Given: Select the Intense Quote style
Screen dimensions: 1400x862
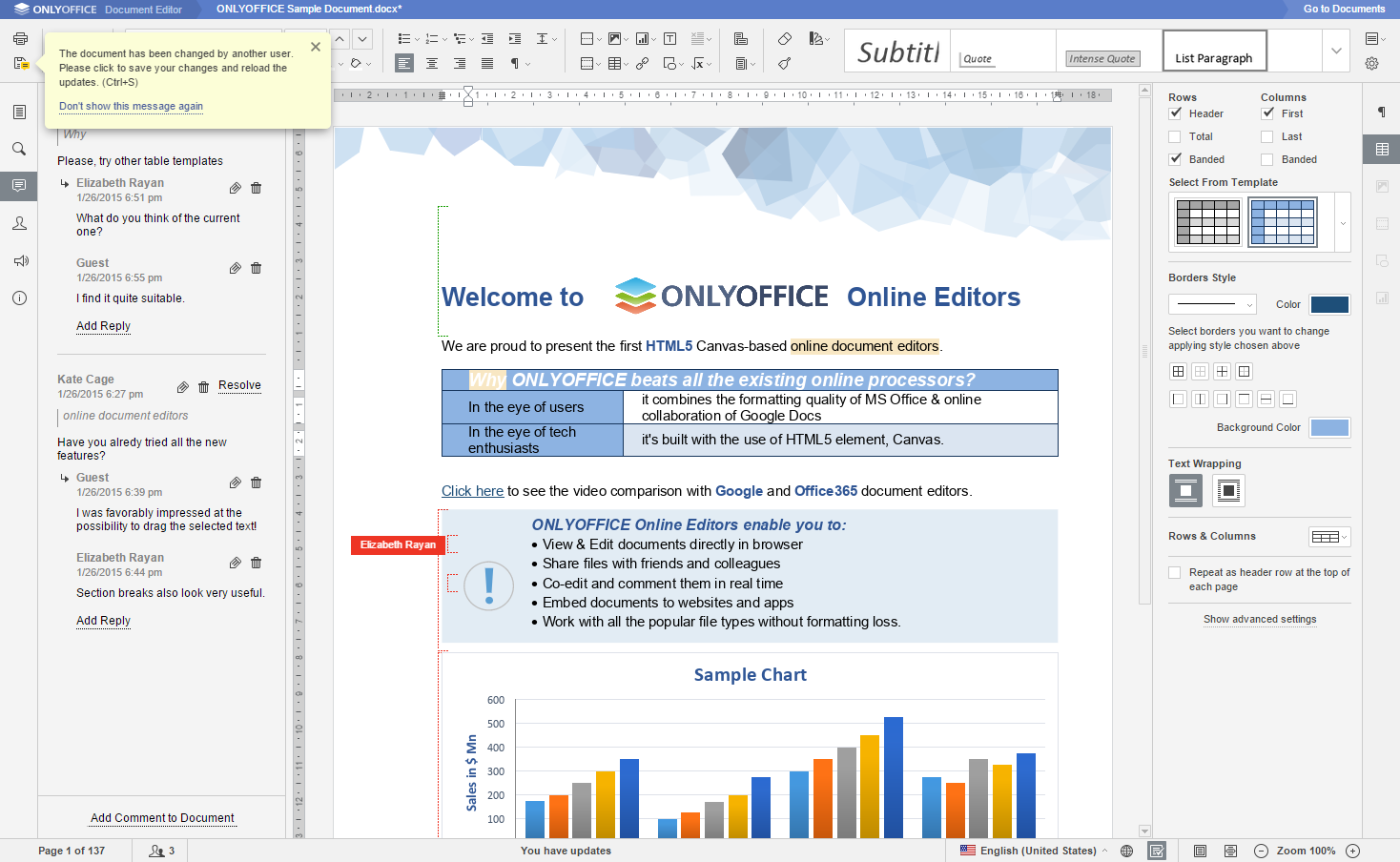Looking at the screenshot, I should tap(1109, 51).
